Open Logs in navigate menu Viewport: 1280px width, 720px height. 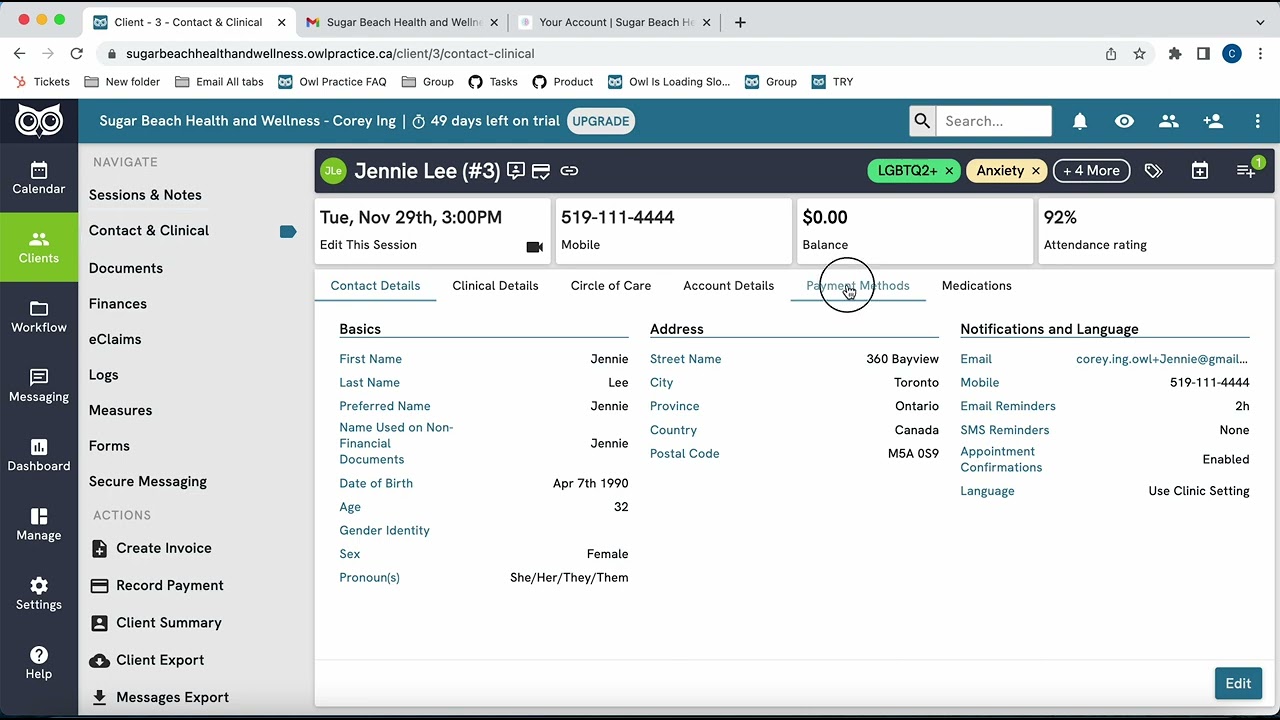[x=104, y=375]
